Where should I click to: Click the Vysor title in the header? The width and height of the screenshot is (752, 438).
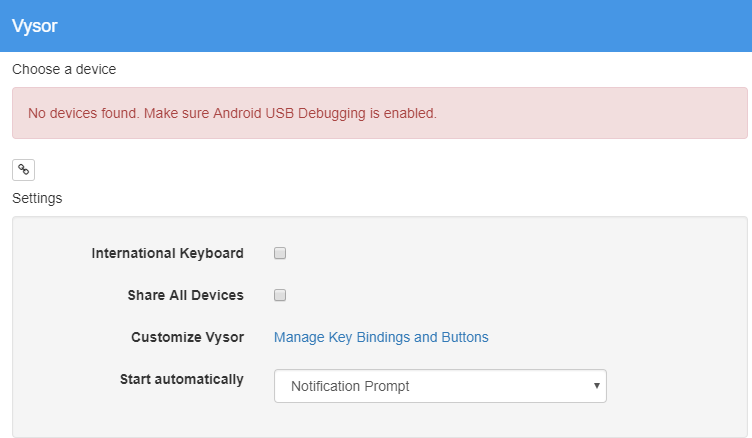pos(35,26)
